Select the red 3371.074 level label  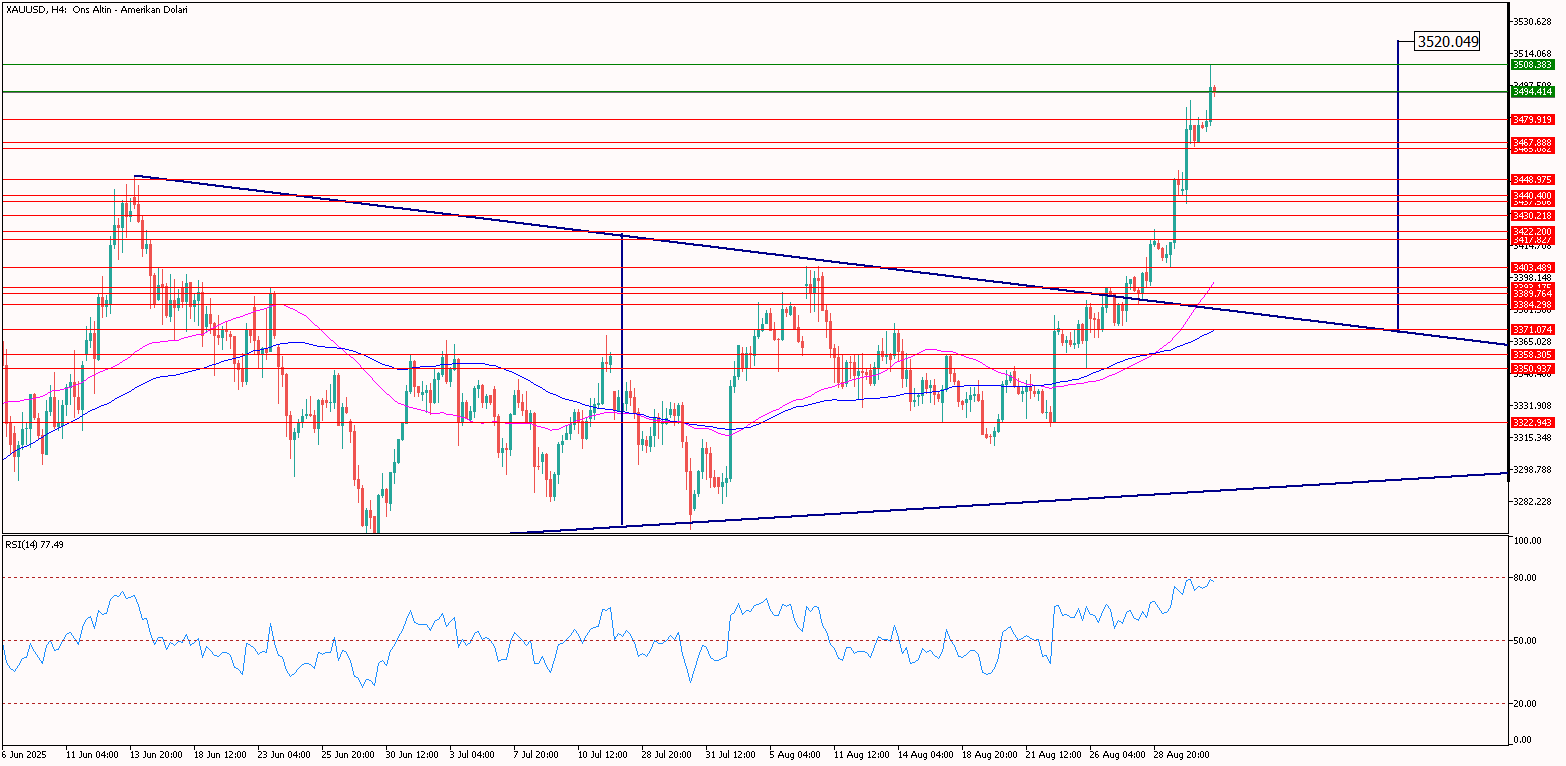point(1532,329)
